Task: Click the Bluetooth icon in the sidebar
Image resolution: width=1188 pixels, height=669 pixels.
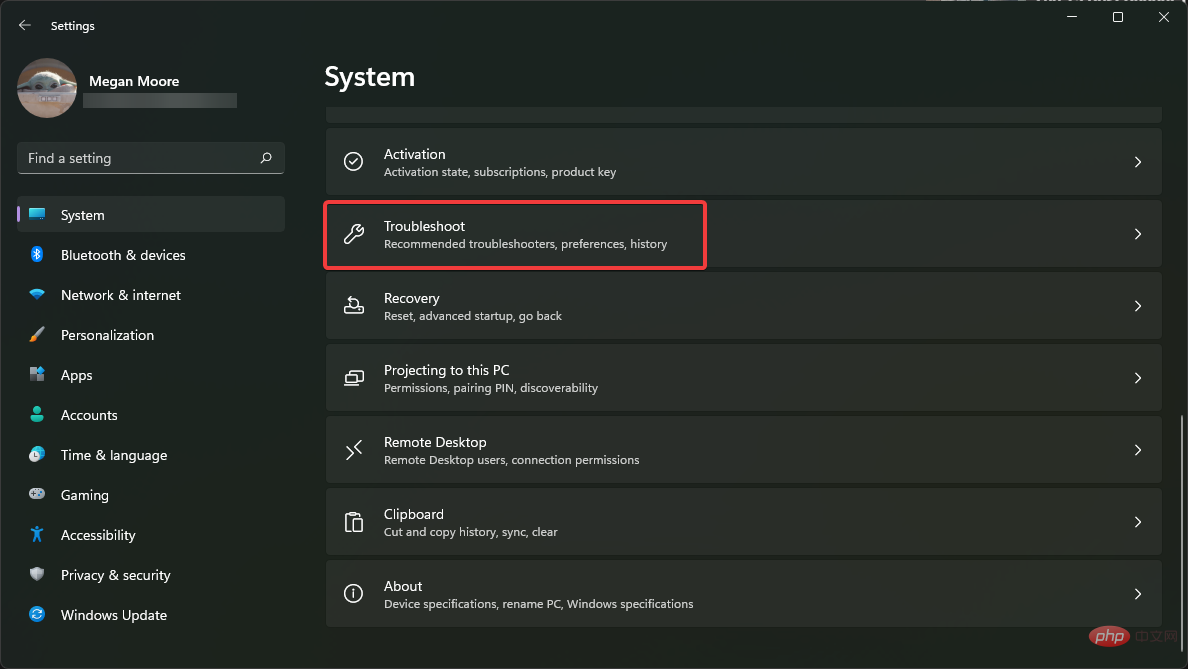Action: point(37,254)
